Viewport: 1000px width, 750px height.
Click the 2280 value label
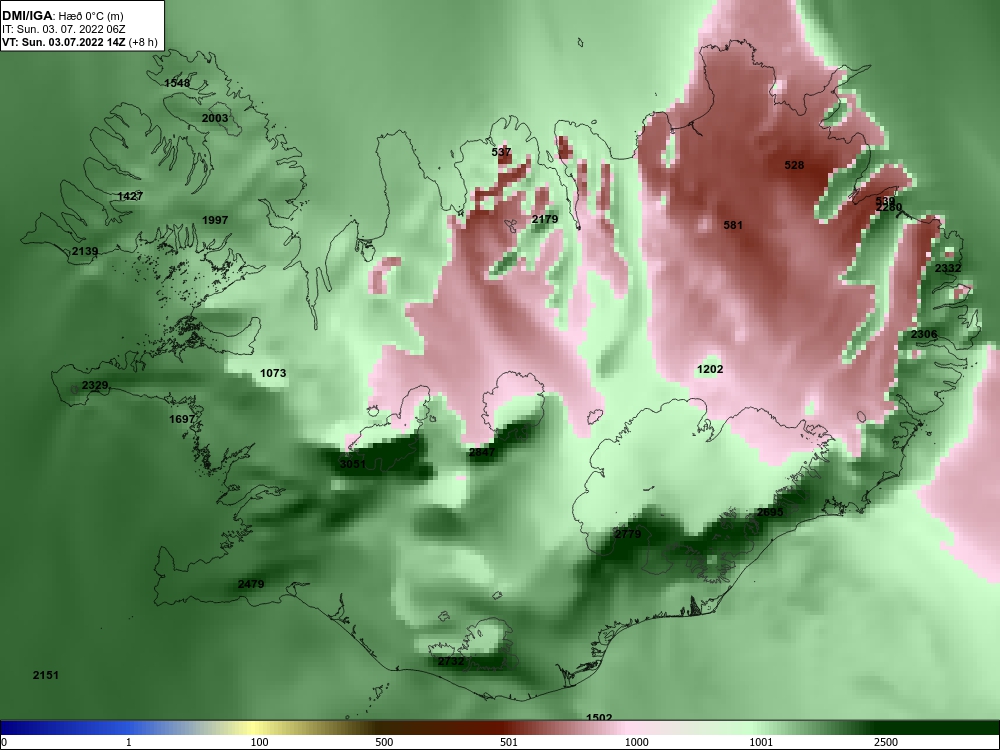coord(889,207)
